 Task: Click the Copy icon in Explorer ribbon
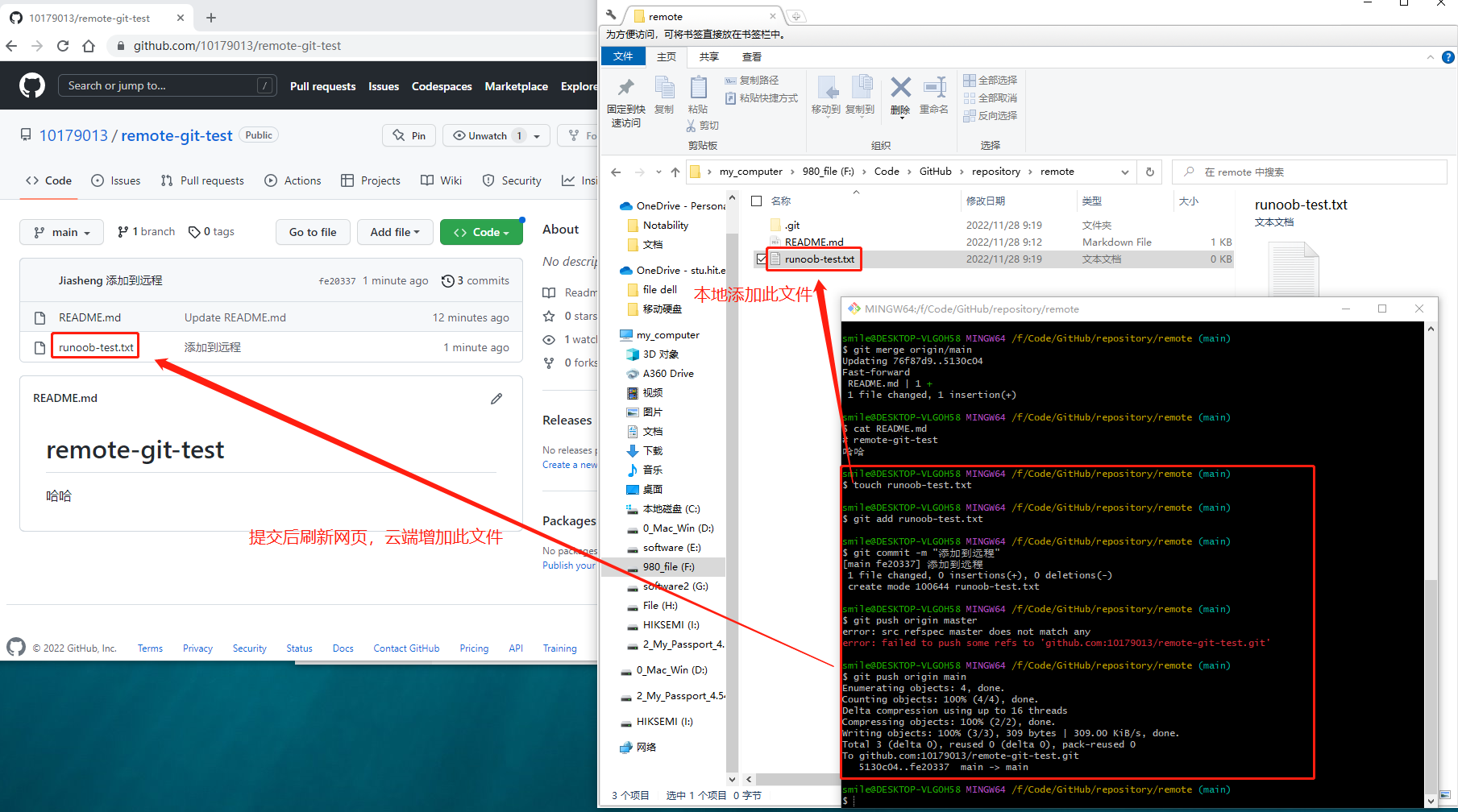coord(664,95)
